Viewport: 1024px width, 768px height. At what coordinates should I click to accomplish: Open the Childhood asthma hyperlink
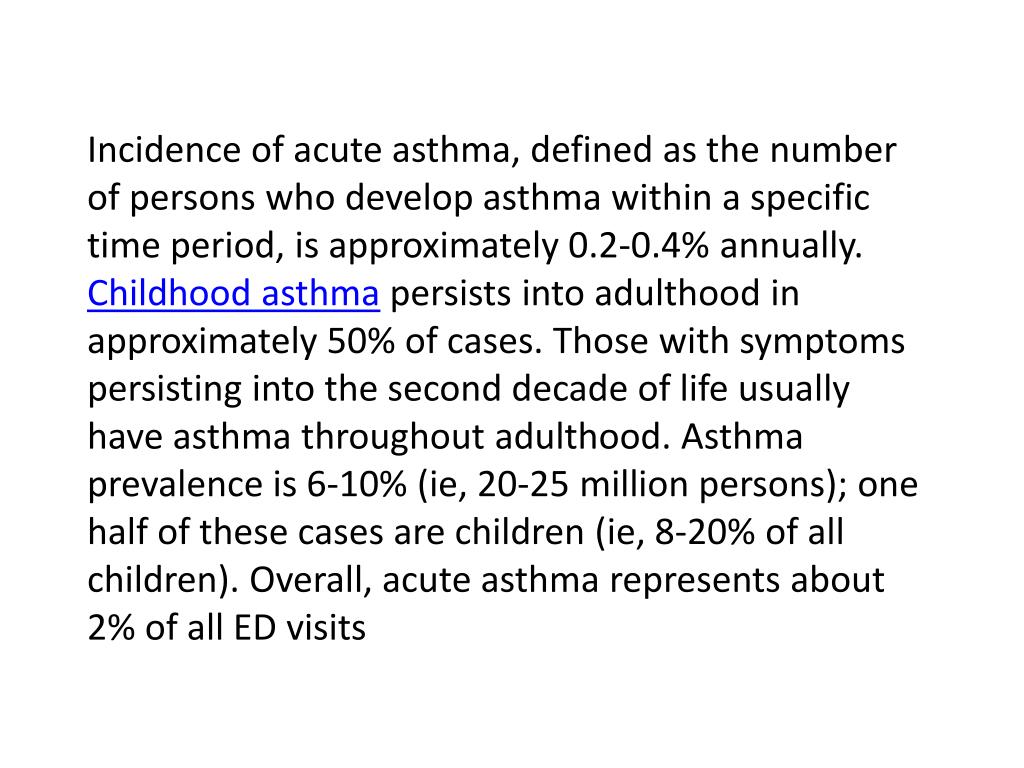233,293
